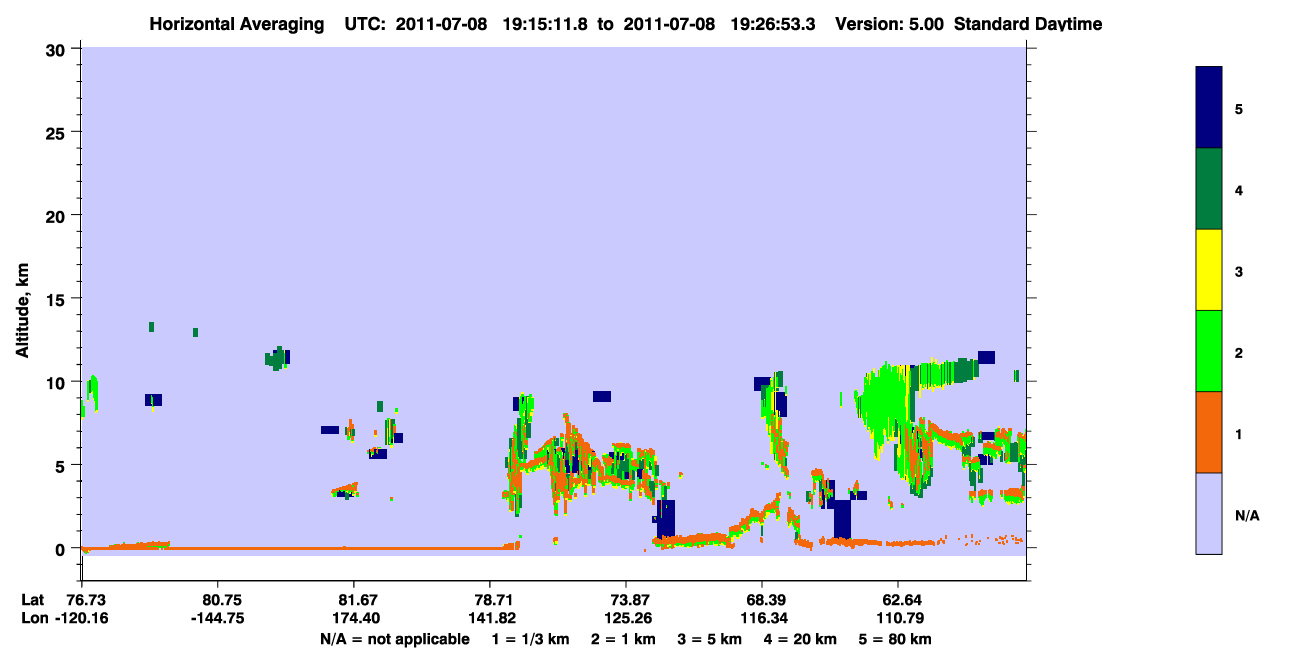Click the colorbar label '3'

(x=1239, y=271)
